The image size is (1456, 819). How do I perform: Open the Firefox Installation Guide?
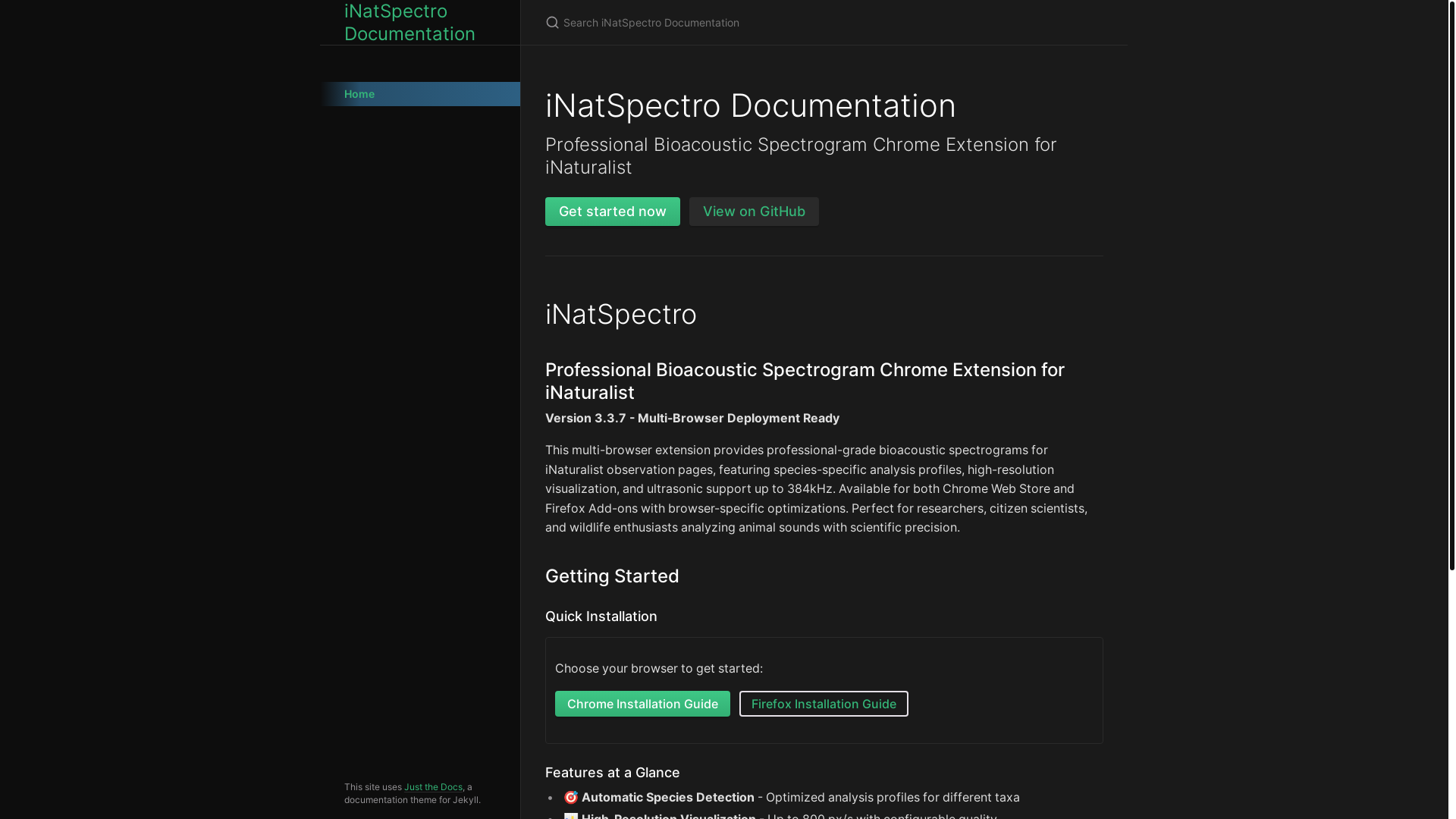[824, 704]
